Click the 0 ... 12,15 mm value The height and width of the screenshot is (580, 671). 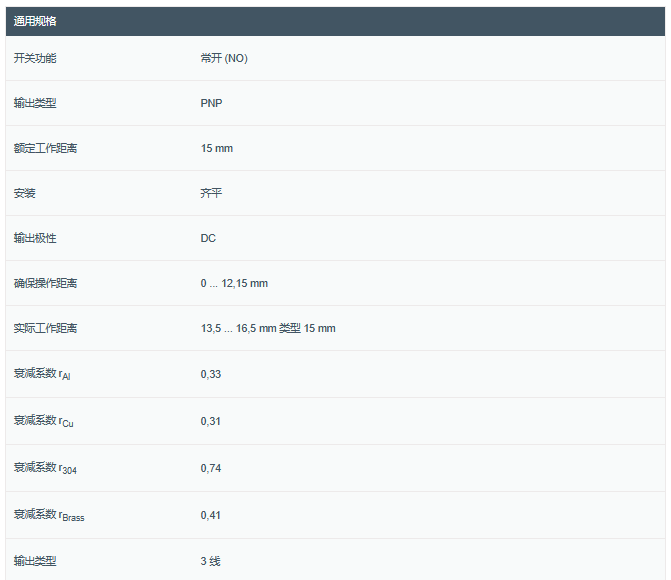point(234,283)
